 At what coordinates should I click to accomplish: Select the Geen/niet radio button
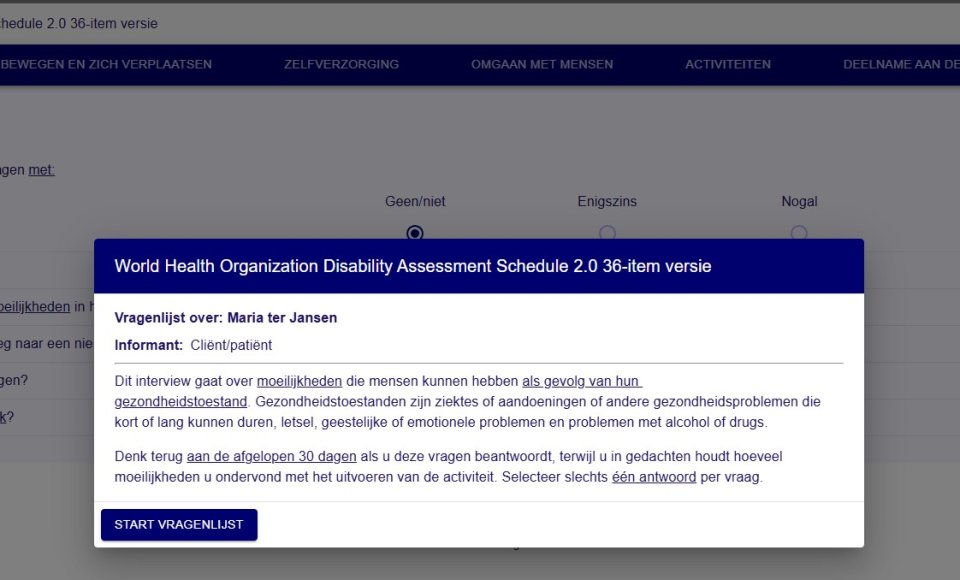(414, 233)
